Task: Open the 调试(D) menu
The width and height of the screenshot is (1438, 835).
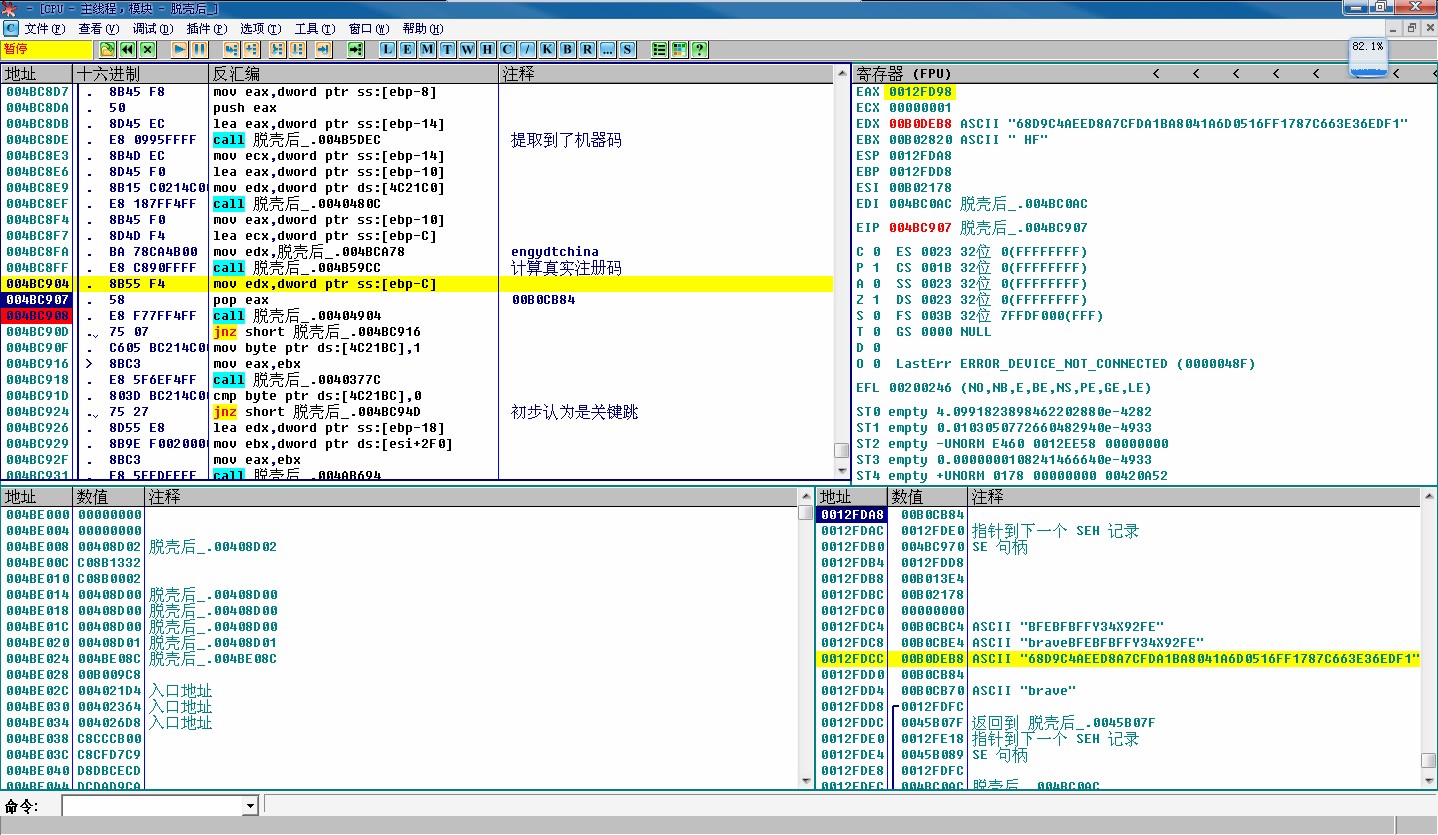Action: (x=153, y=29)
